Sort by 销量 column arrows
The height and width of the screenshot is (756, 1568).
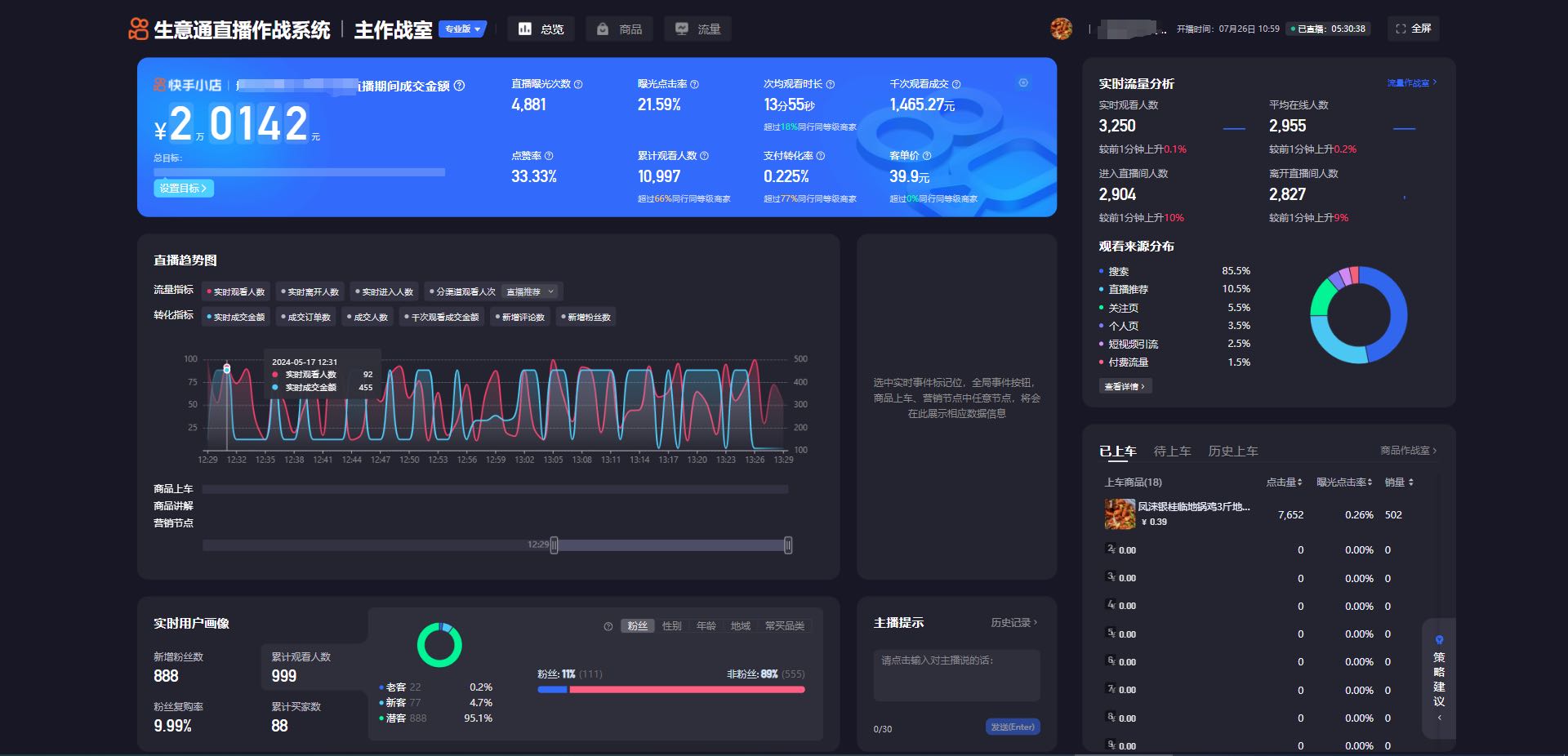point(1410,483)
